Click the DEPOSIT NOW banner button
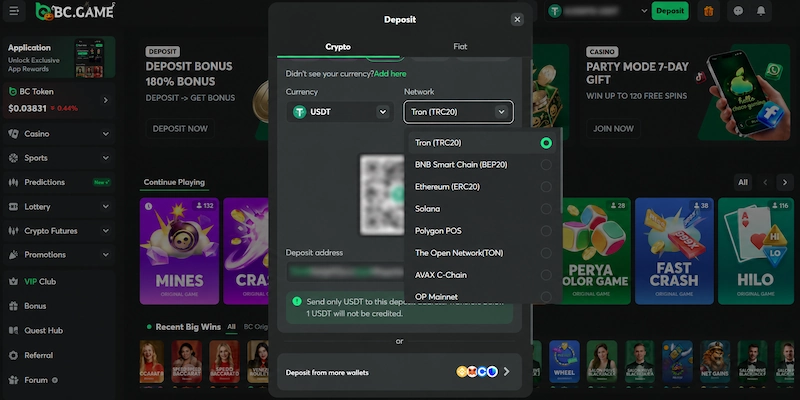 click(x=180, y=129)
